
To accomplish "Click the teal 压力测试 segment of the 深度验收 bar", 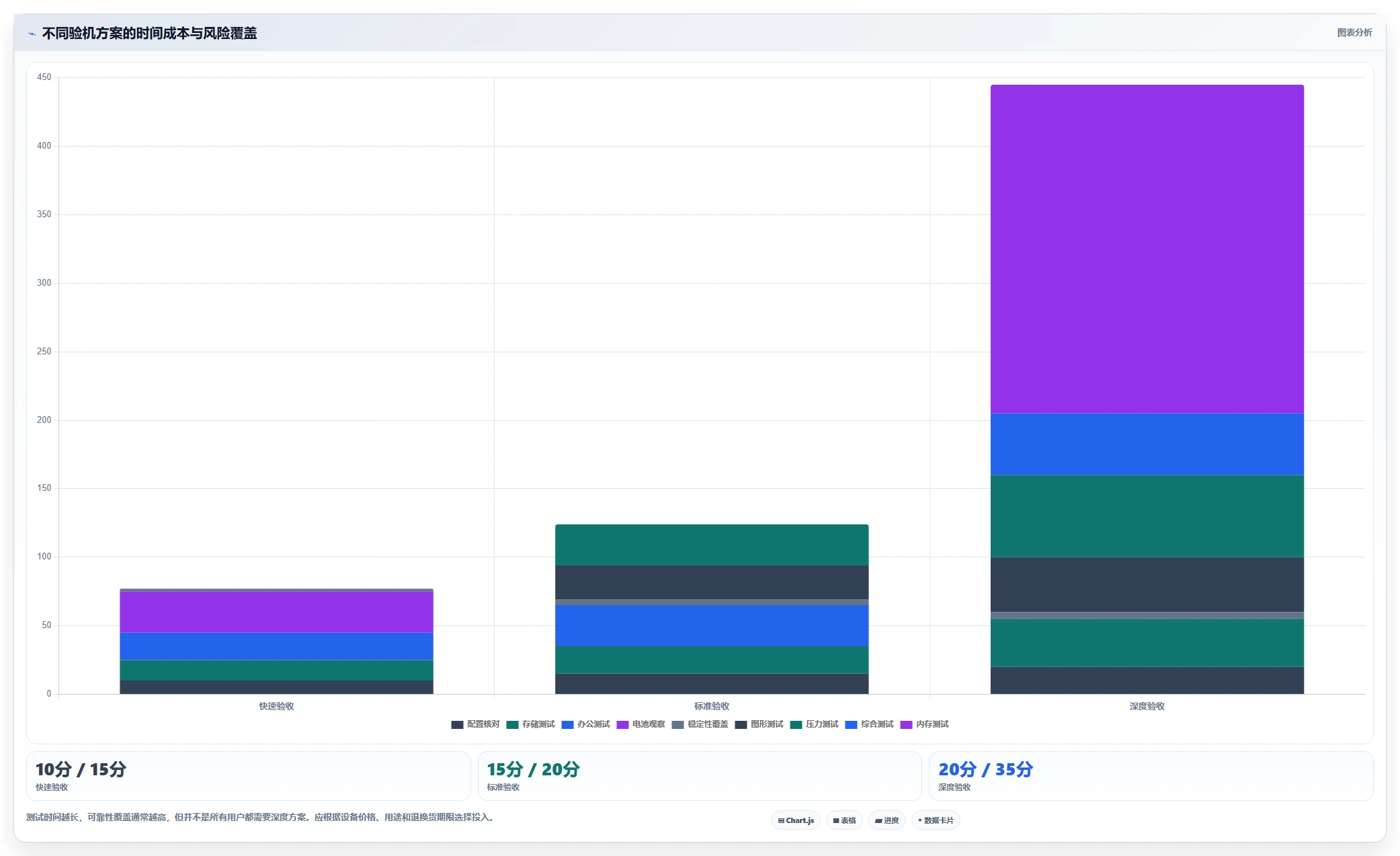I will pos(1147,516).
